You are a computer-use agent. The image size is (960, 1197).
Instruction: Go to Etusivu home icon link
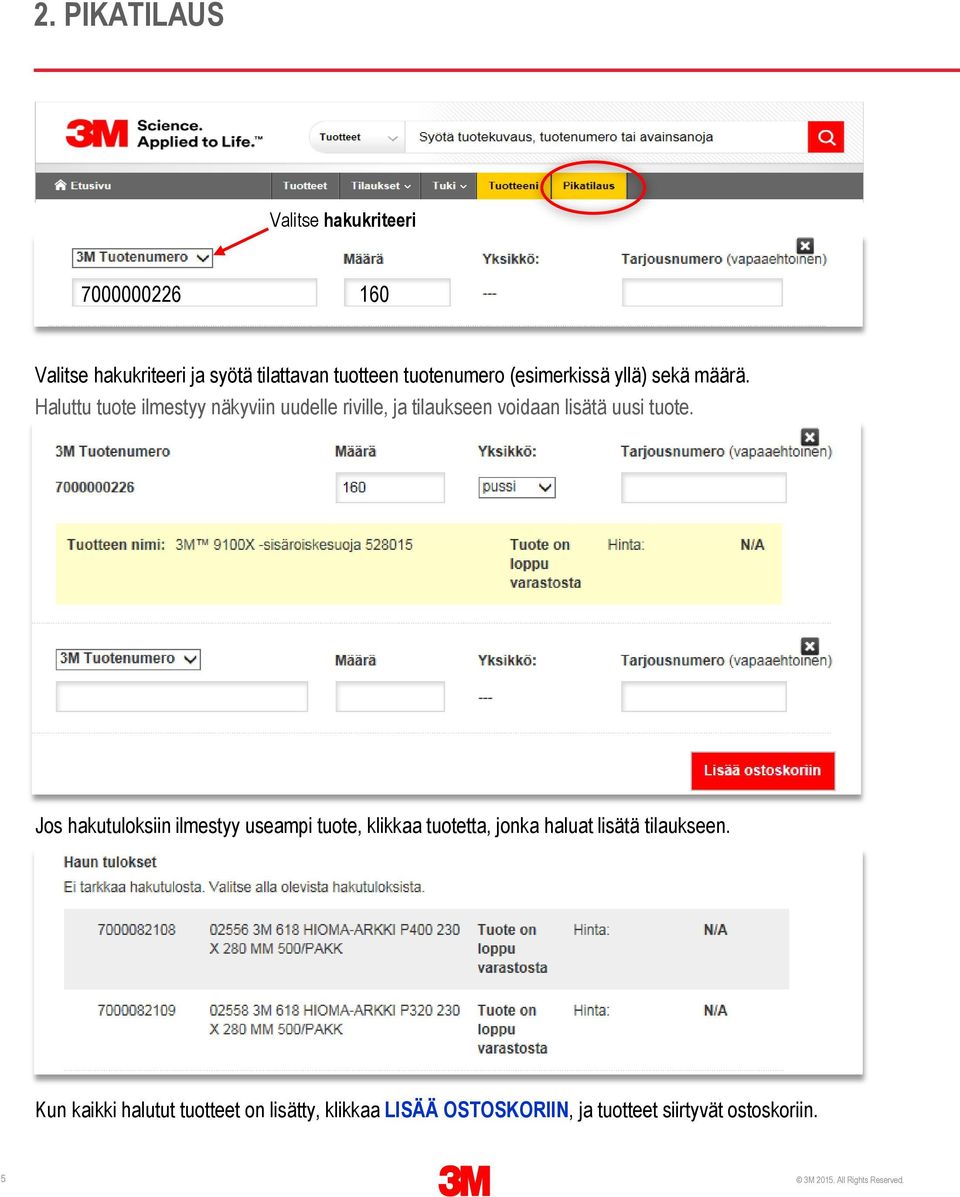pos(83,186)
